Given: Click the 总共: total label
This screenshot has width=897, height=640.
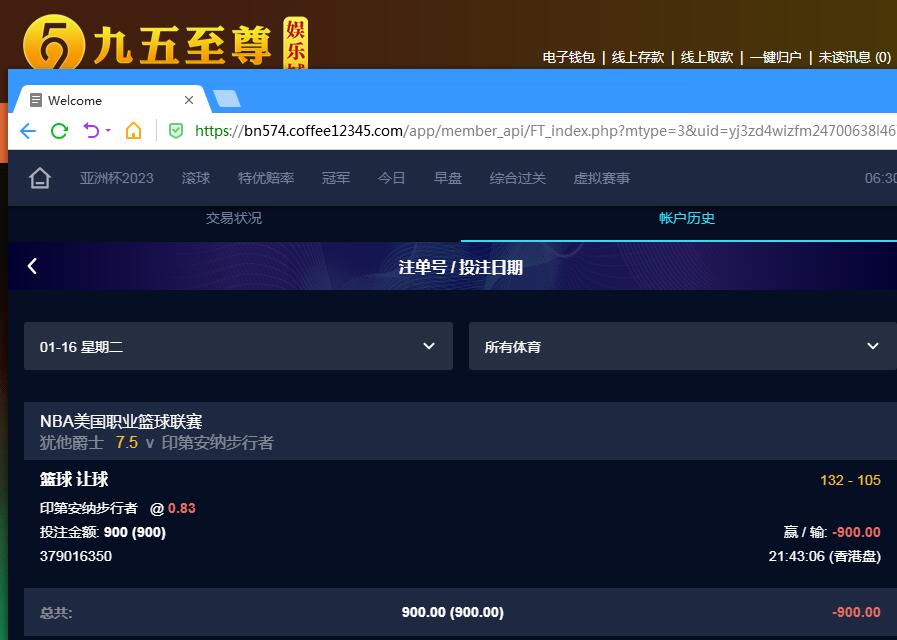Looking at the screenshot, I should click(55, 613).
